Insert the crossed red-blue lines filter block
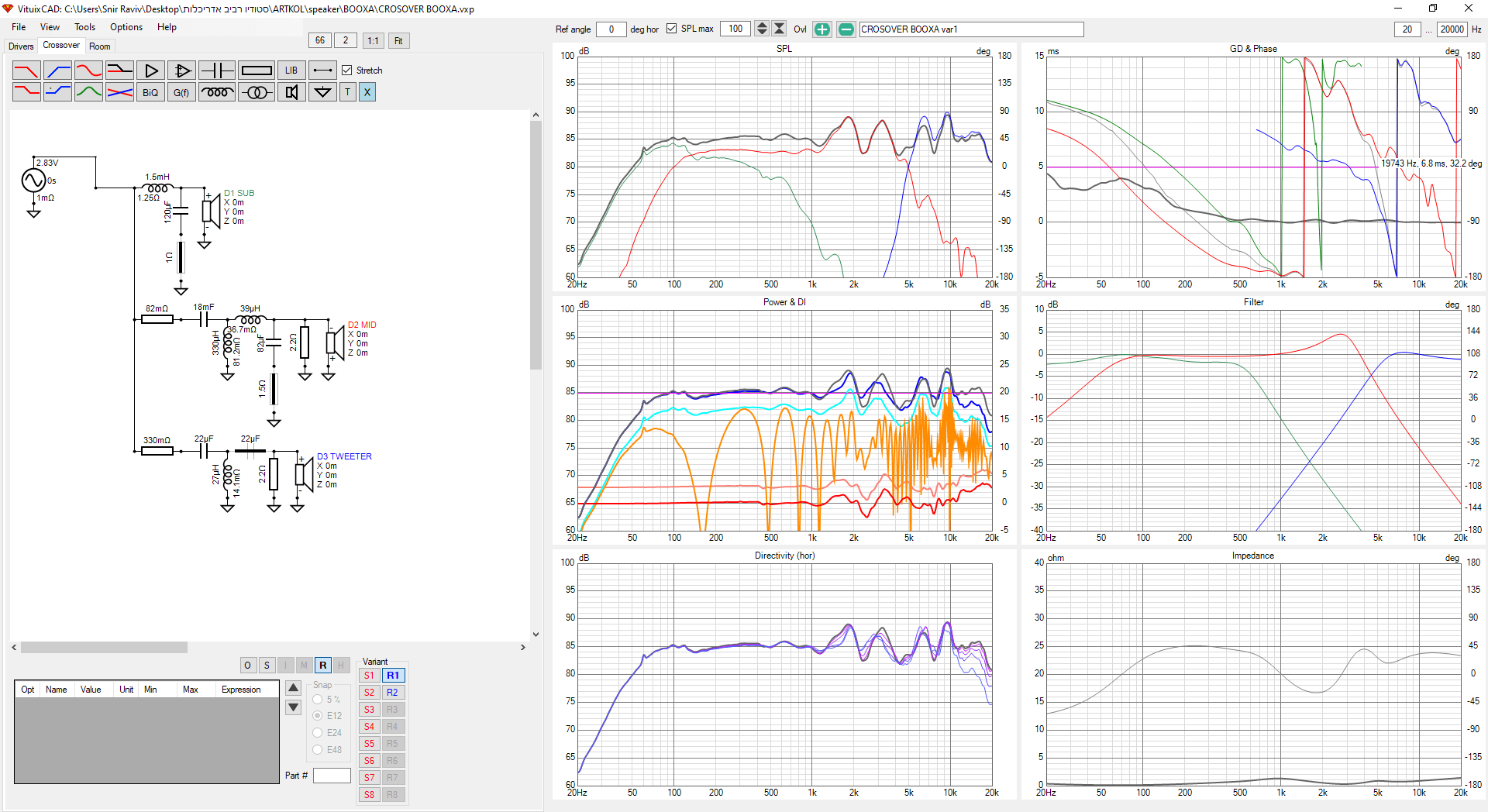 [x=119, y=92]
